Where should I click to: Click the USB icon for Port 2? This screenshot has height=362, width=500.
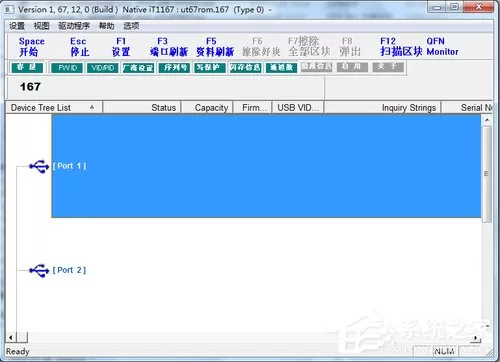coord(39,270)
